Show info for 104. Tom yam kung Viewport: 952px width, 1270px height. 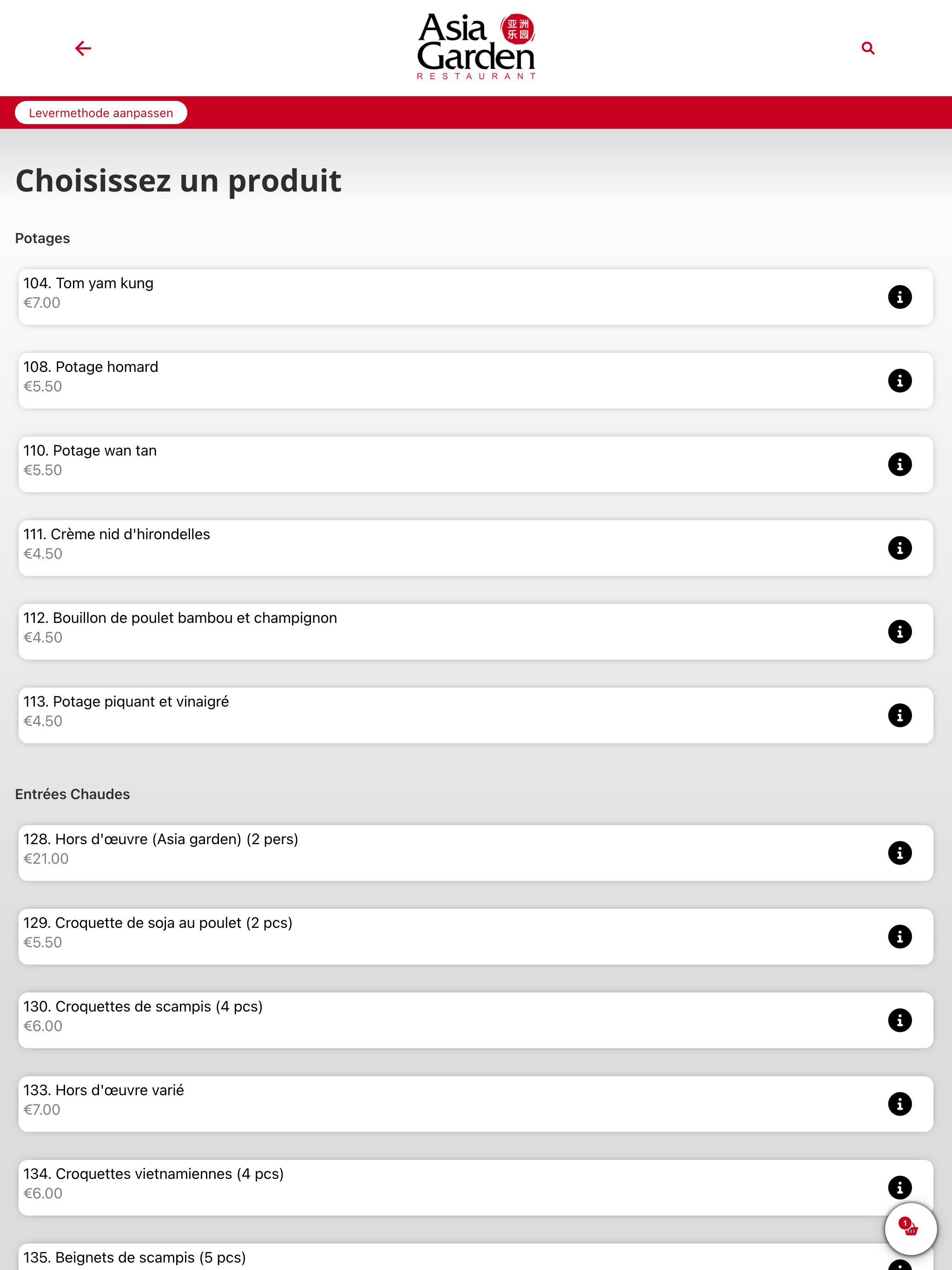[x=900, y=297]
